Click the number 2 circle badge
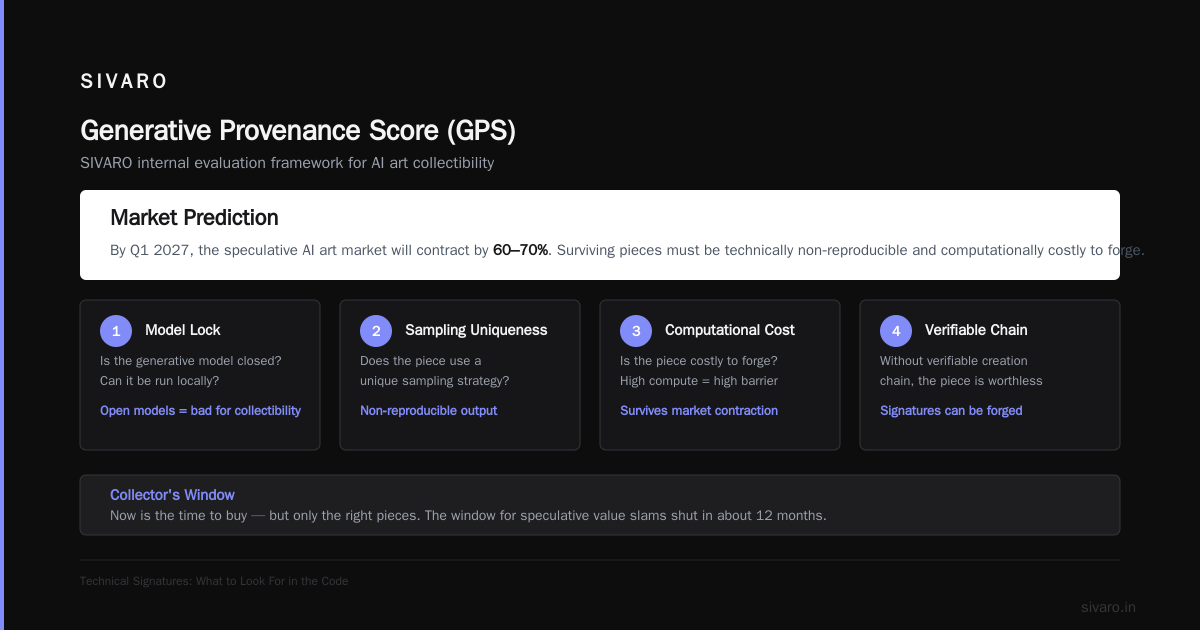This screenshot has width=1200, height=630. (x=376, y=331)
